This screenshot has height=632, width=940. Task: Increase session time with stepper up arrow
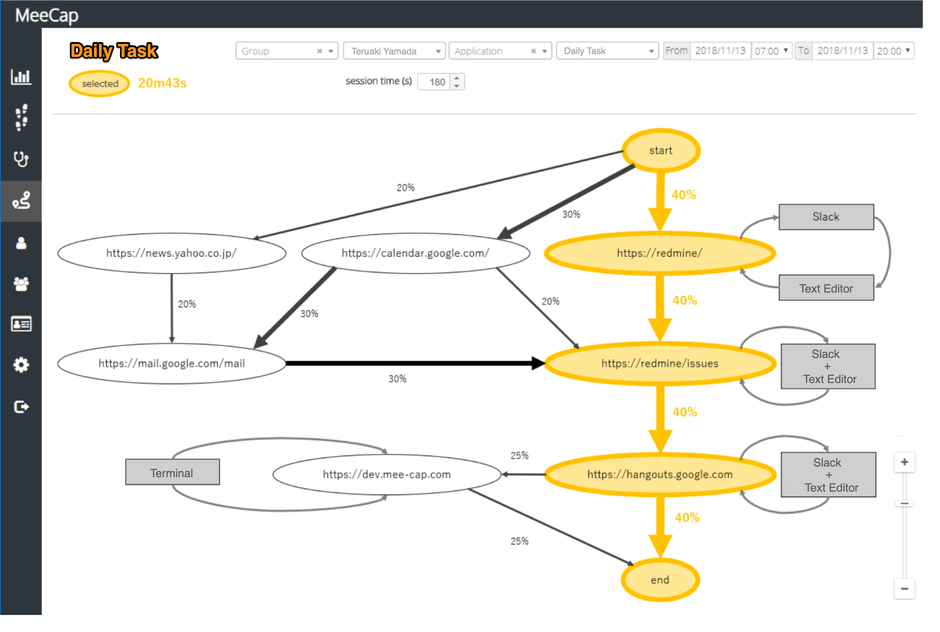click(457, 78)
